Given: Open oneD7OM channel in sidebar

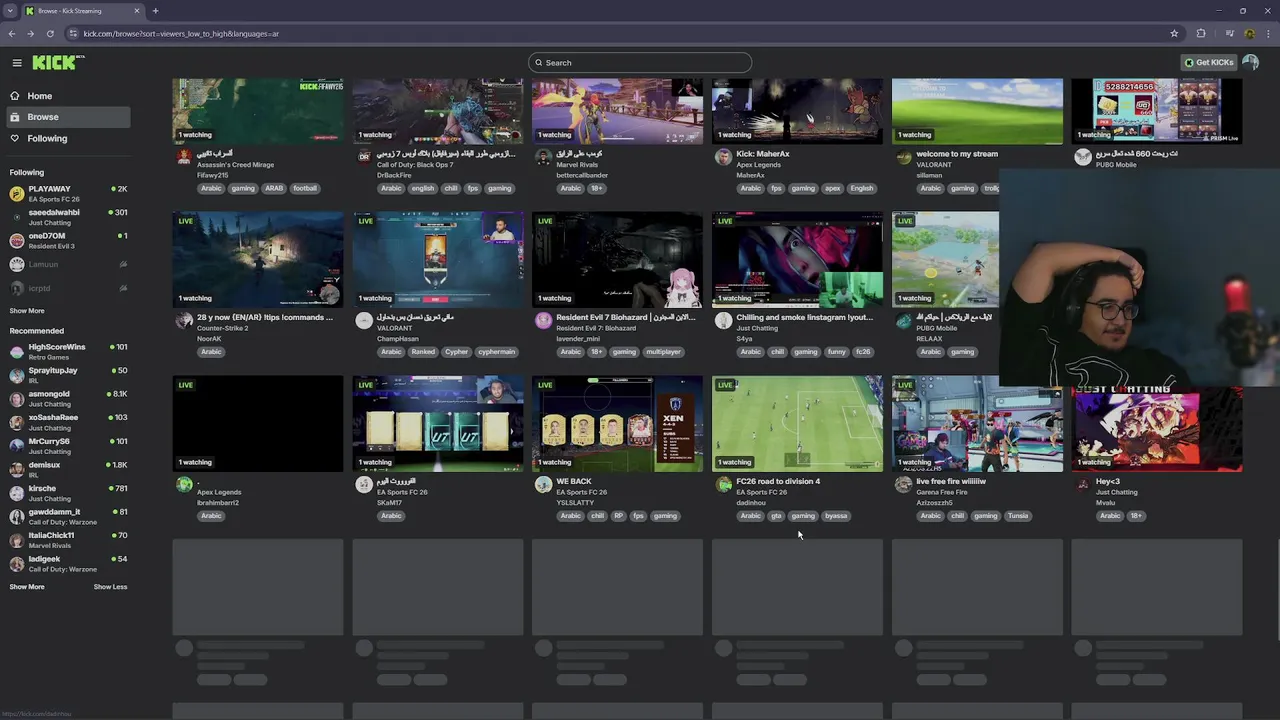Looking at the screenshot, I should (x=68, y=241).
